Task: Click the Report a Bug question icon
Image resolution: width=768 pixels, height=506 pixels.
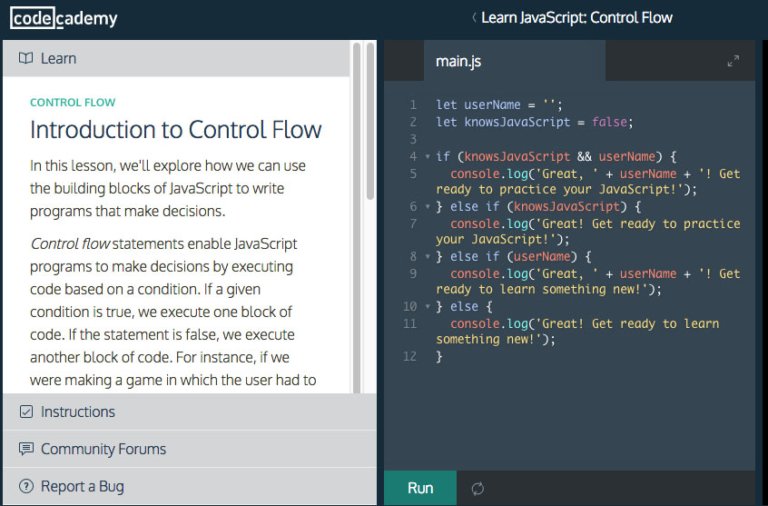Action: (x=26, y=486)
